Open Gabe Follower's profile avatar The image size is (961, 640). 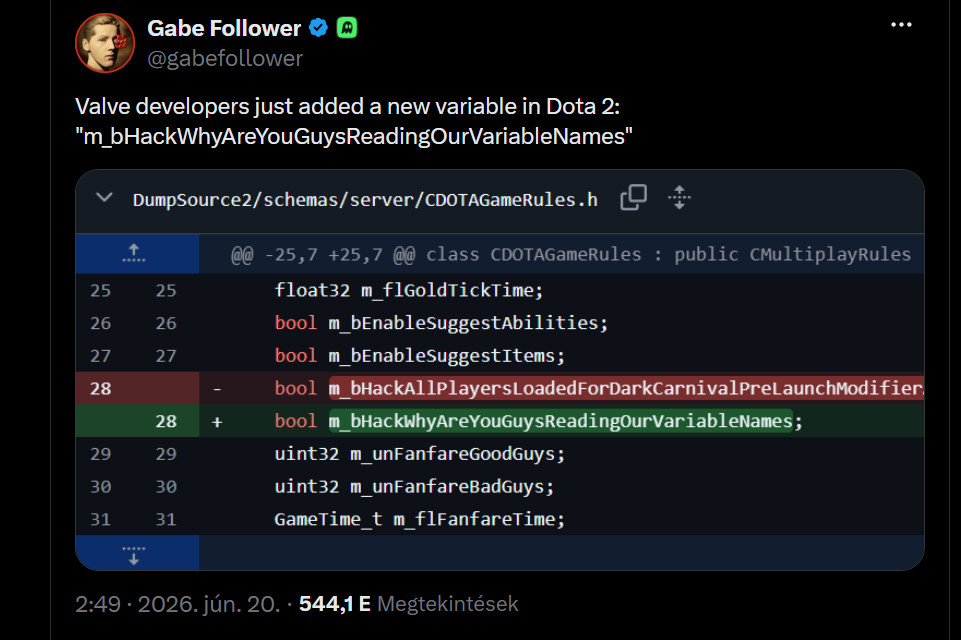(105, 43)
